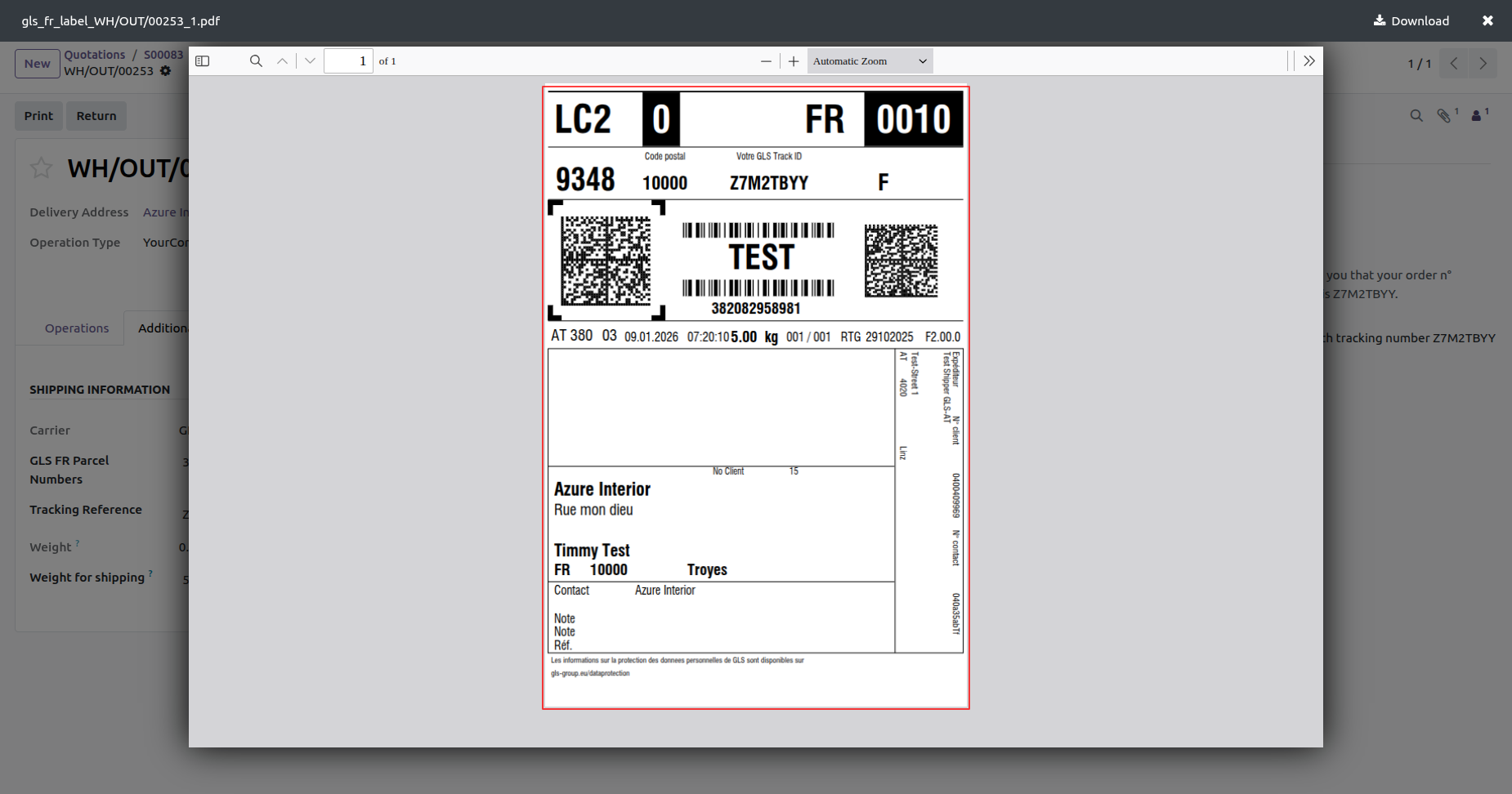Switch to the Operations tab
This screenshot has height=794, width=1512.
click(77, 328)
